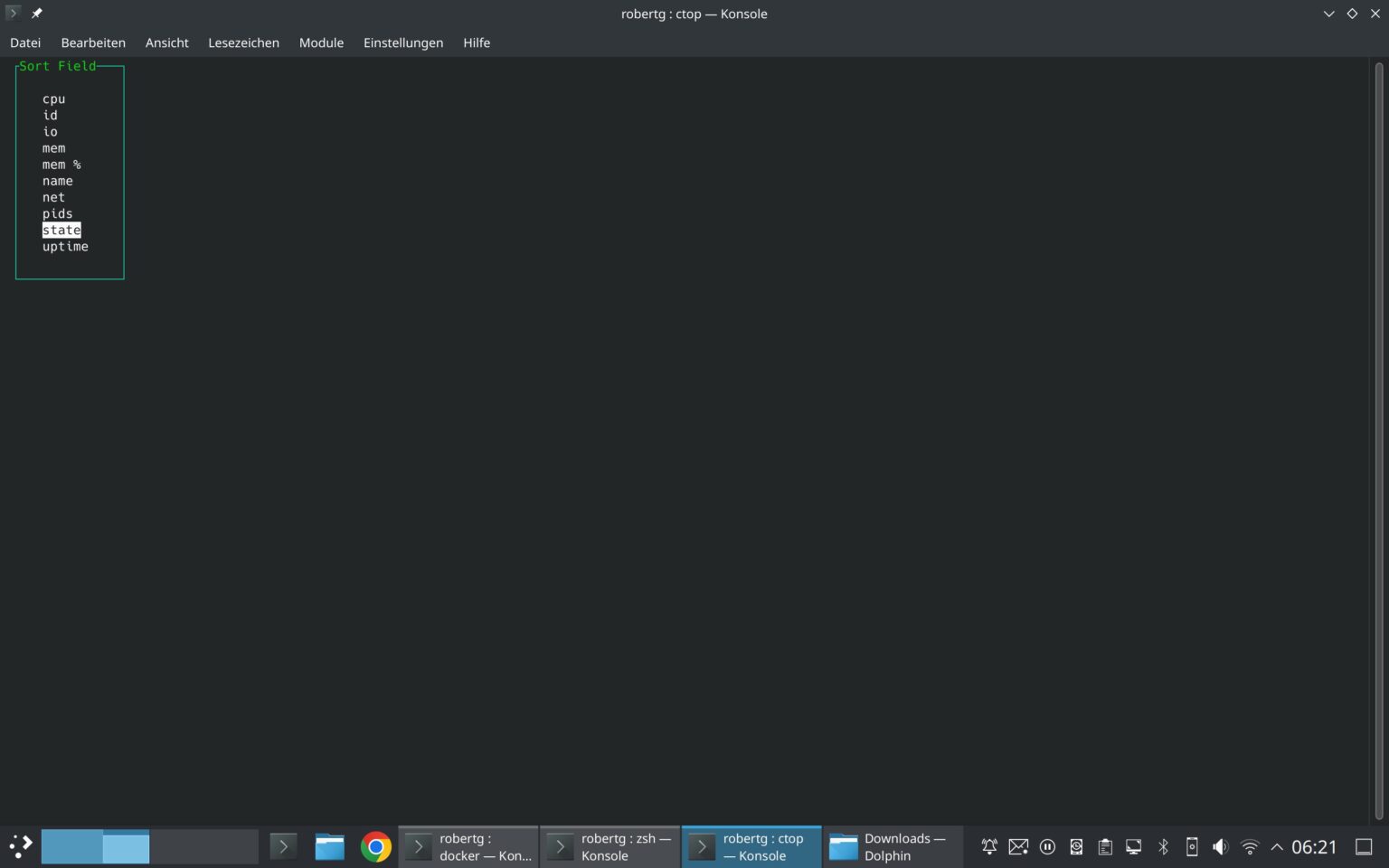Open the phone device tray icon

pos(1192,847)
